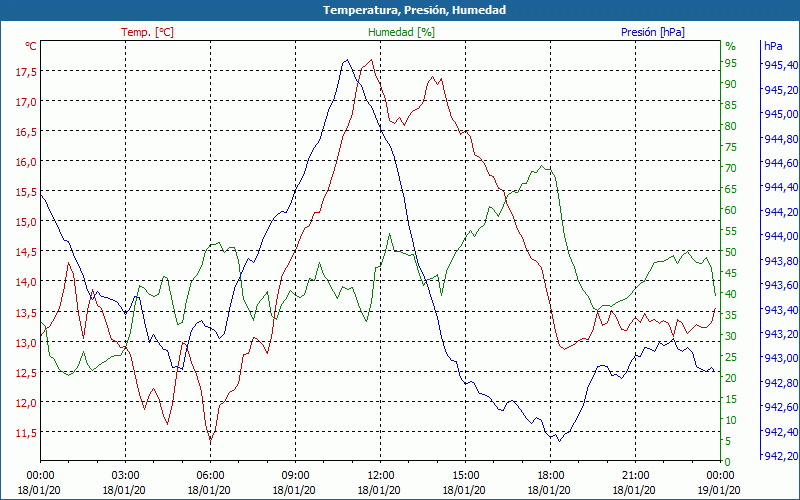Click pressure axis value '945,00'
Image resolution: width=800 pixels, height=500 pixels.
click(x=781, y=114)
